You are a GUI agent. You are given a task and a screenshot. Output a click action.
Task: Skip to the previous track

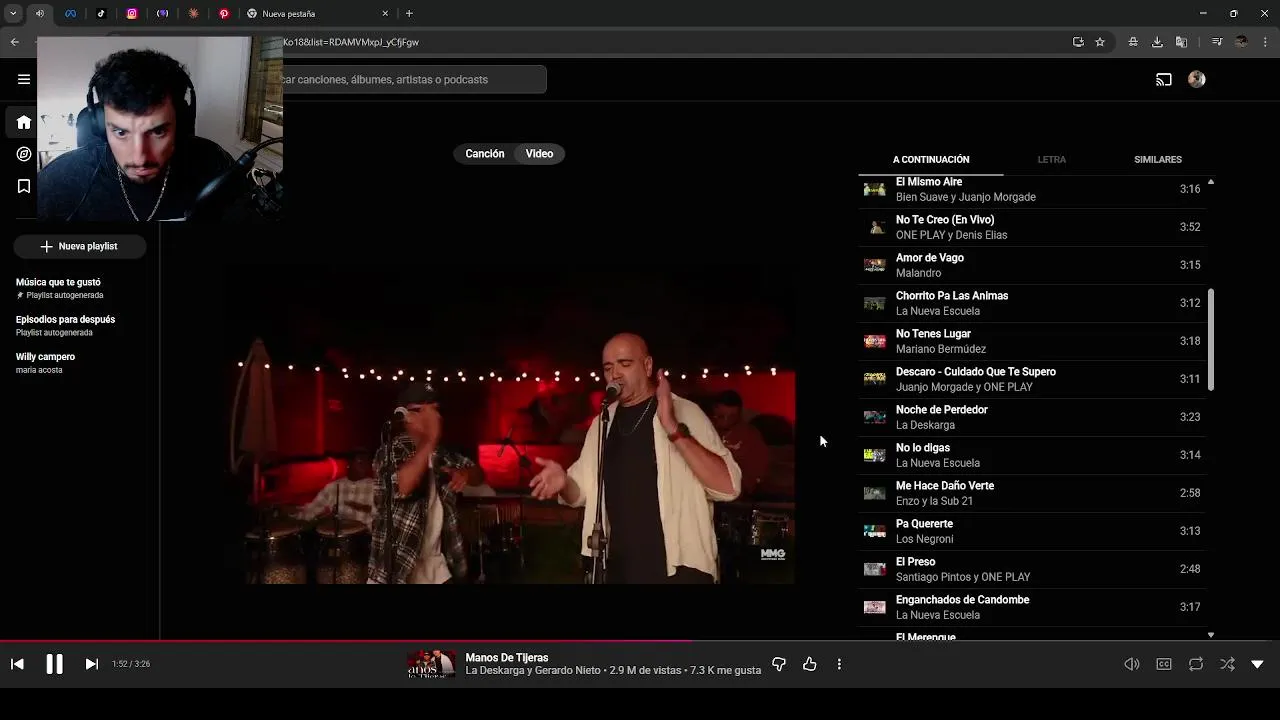point(17,664)
